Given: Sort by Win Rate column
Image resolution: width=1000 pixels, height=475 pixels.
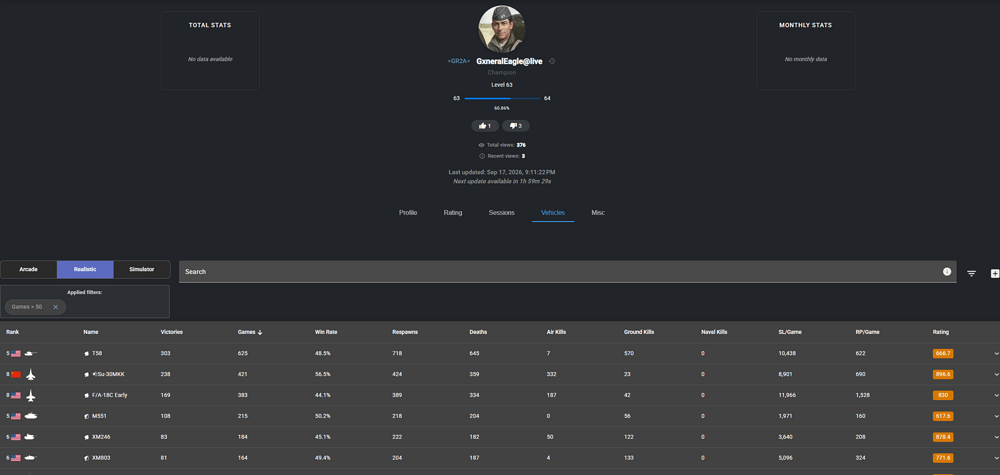Looking at the screenshot, I should (x=326, y=332).
